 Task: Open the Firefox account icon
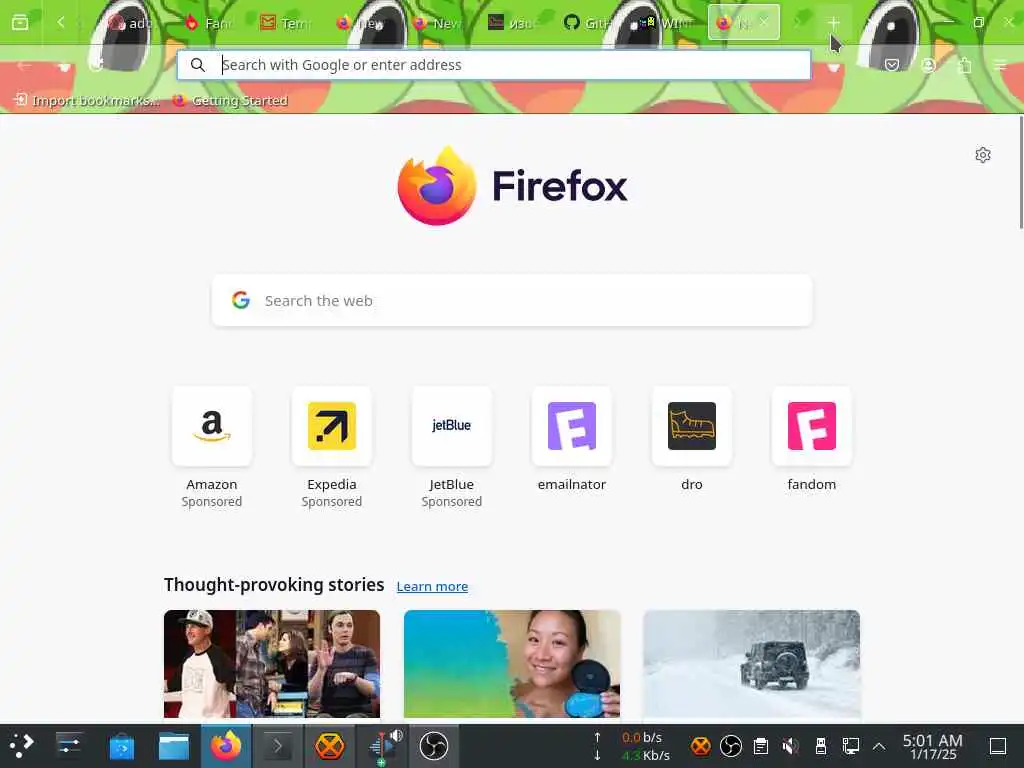[x=928, y=65]
